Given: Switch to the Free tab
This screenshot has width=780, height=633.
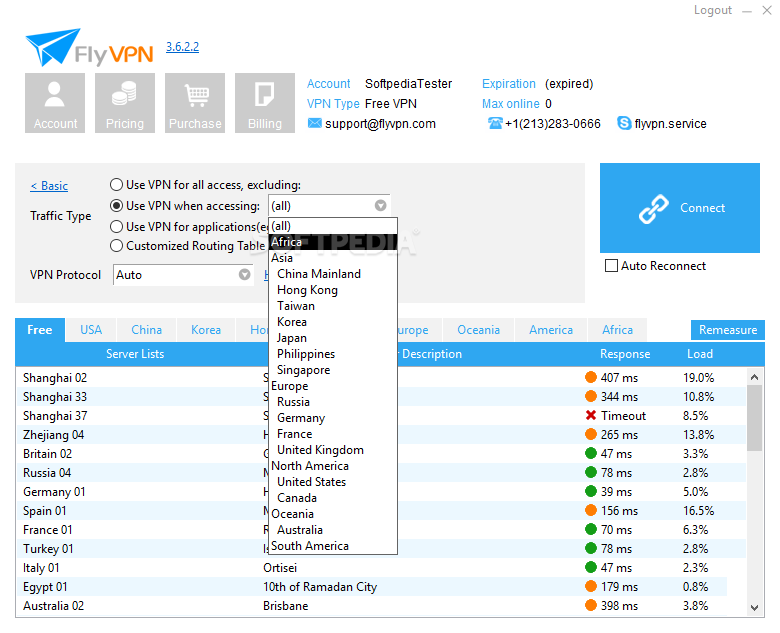Looking at the screenshot, I should pyautogui.click(x=40, y=330).
